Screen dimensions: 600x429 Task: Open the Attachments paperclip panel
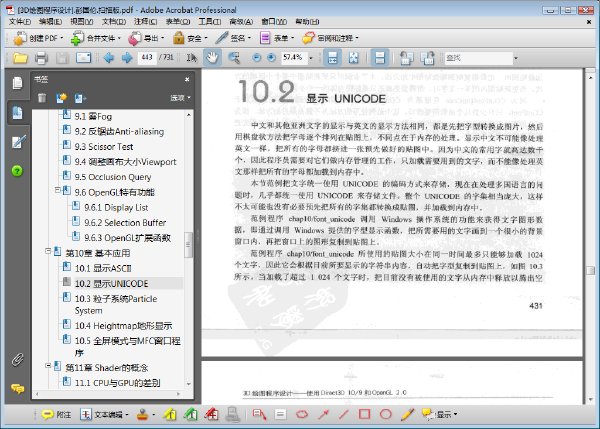[x=18, y=359]
